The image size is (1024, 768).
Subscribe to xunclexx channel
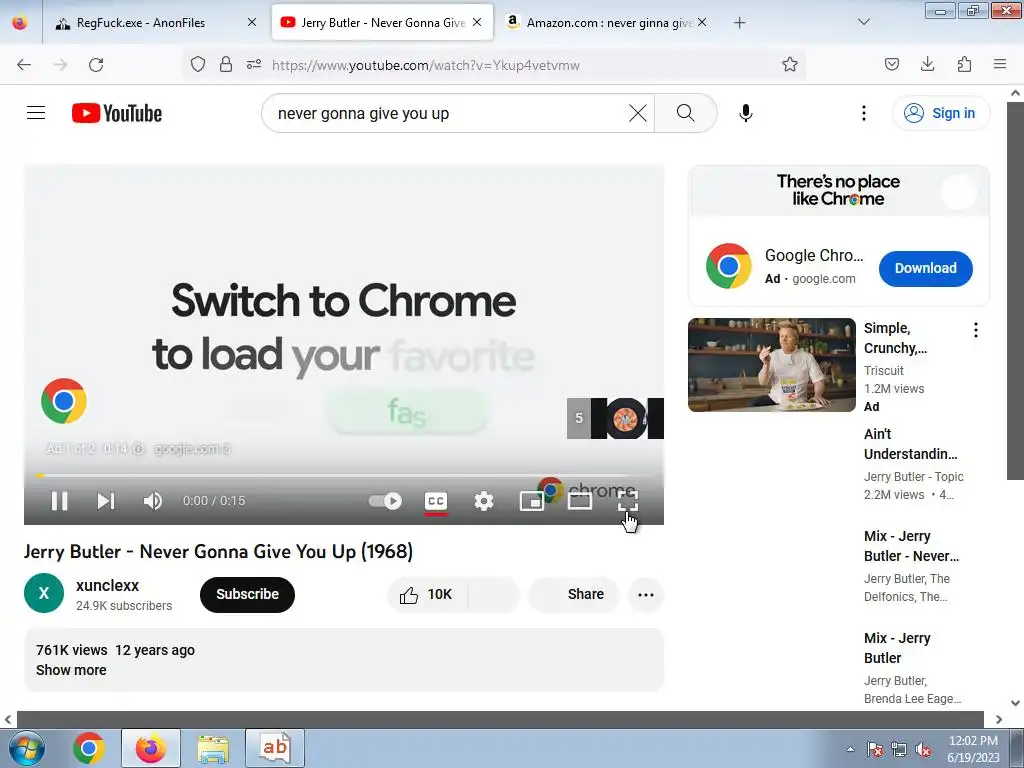click(x=248, y=594)
